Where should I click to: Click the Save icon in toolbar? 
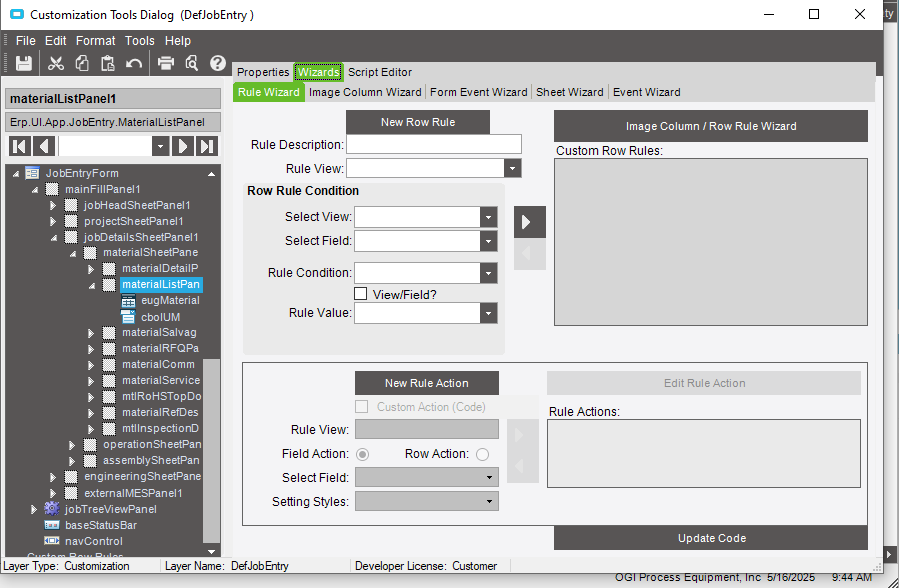point(24,63)
